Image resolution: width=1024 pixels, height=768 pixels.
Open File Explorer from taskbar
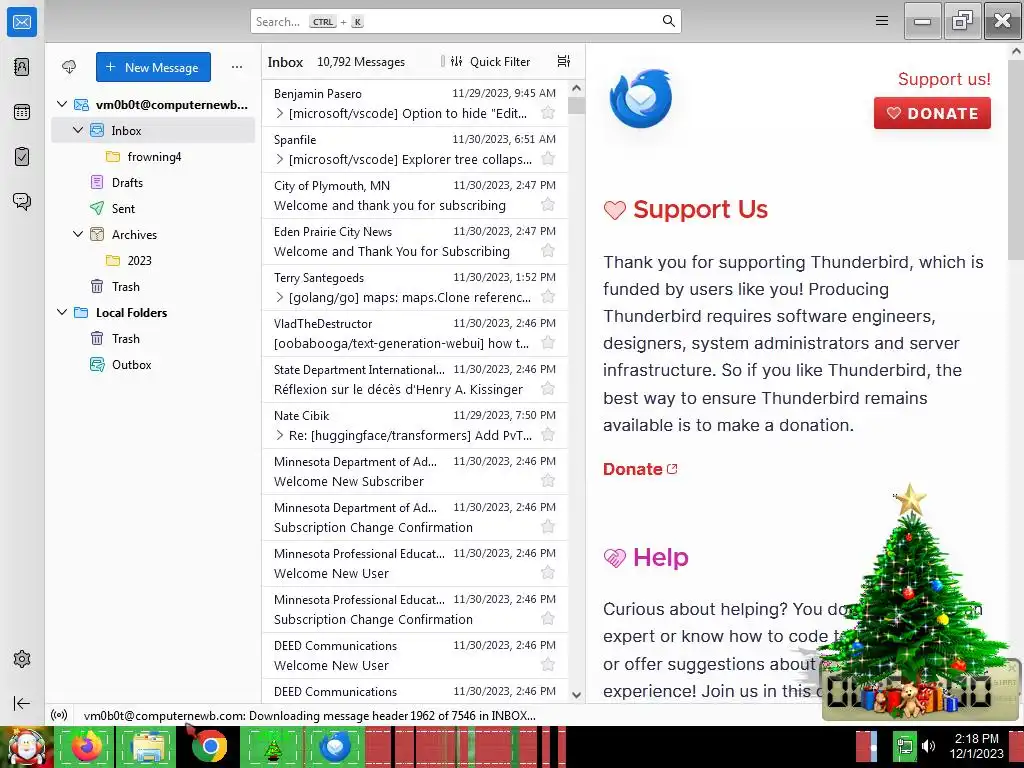[x=148, y=746]
